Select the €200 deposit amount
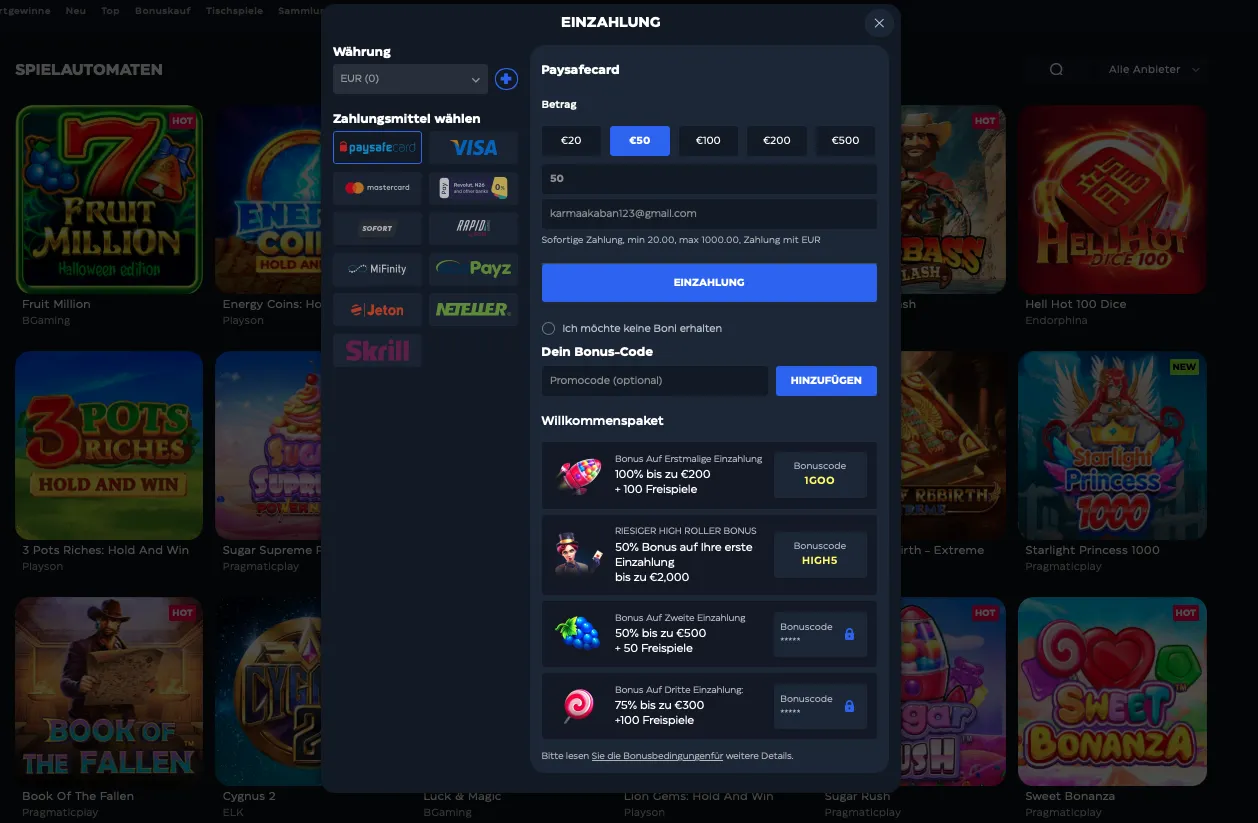Screen dimensions: 1258x823 pos(776,140)
